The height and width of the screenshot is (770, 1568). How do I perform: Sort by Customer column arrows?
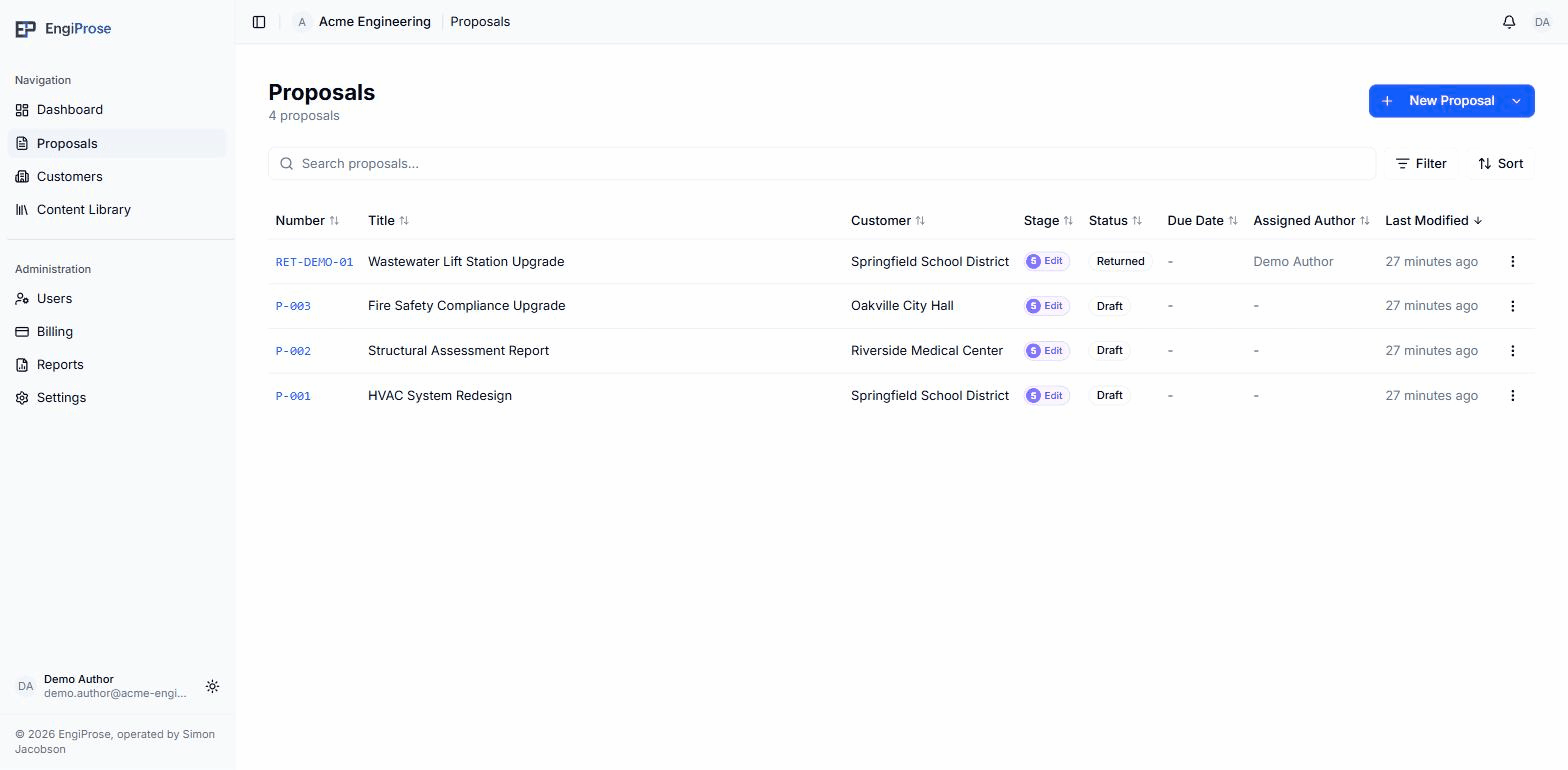pyautogui.click(x=920, y=221)
